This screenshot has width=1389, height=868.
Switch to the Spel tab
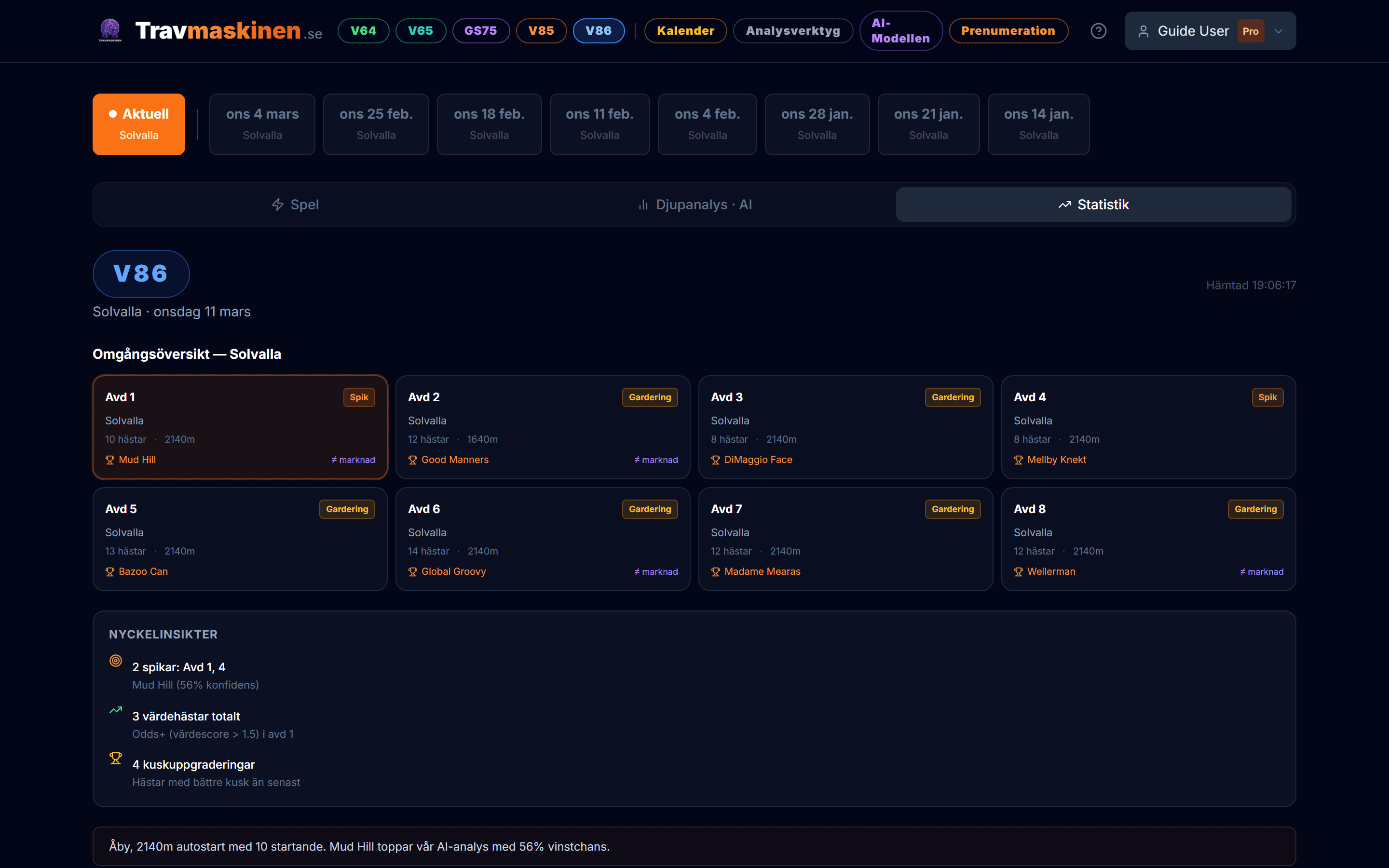[x=295, y=204]
